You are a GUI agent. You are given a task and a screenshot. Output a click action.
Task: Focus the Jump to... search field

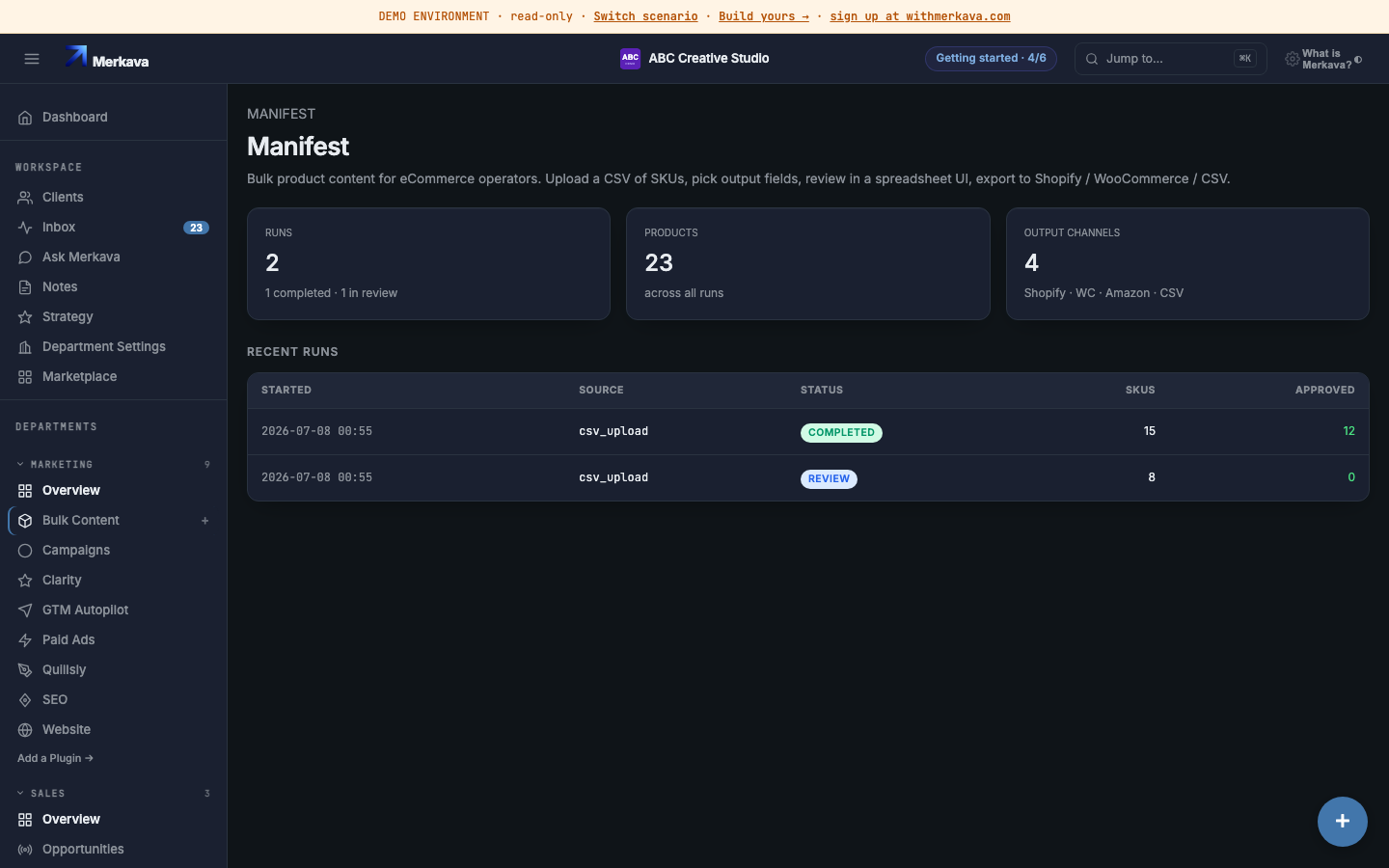coord(1170,59)
